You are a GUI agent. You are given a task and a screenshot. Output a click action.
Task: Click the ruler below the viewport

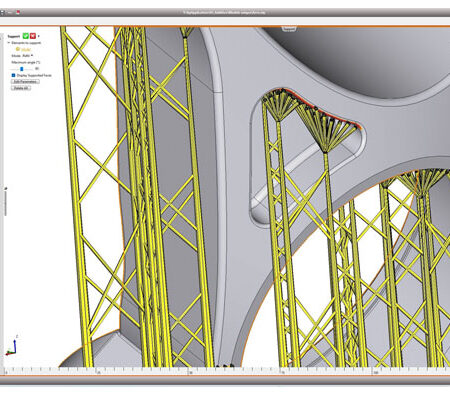pos(225,371)
